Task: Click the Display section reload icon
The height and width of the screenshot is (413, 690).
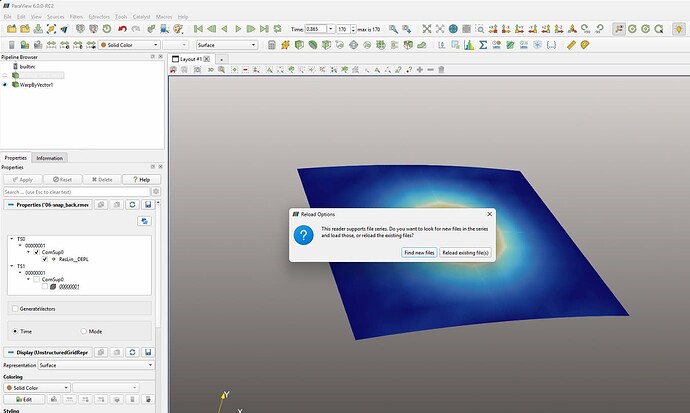Action: pos(132,352)
